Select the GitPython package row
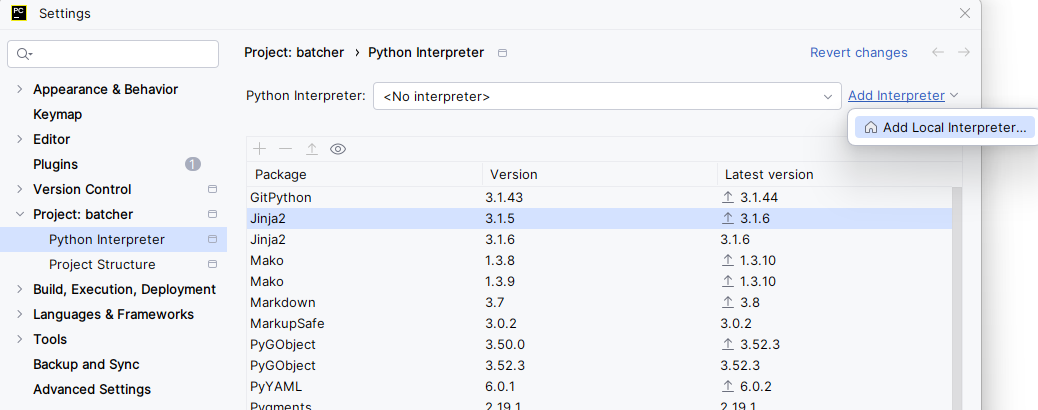This screenshot has height=410, width=1038. click(x=600, y=197)
